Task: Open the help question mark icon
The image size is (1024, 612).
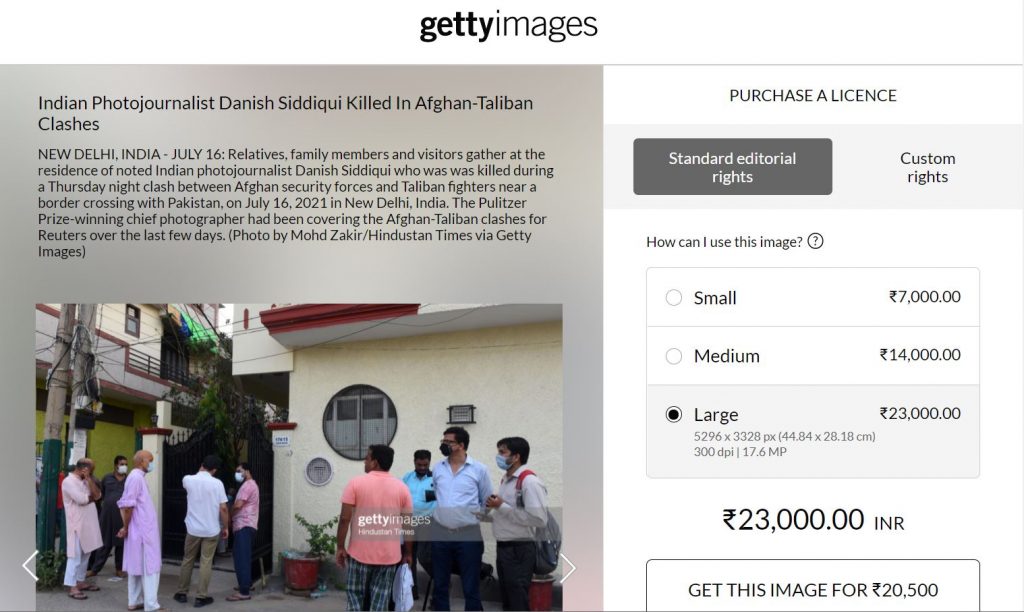Action: pyautogui.click(x=815, y=241)
